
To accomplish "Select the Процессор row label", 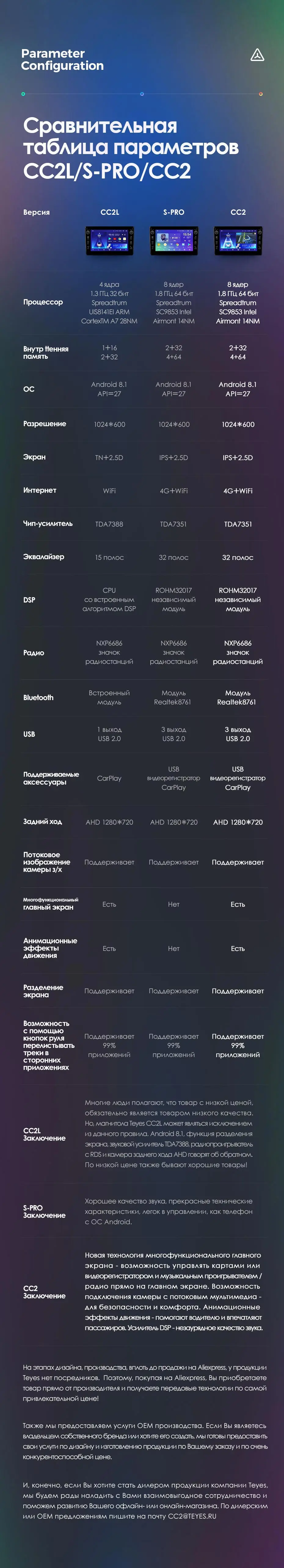I will 43,302.
